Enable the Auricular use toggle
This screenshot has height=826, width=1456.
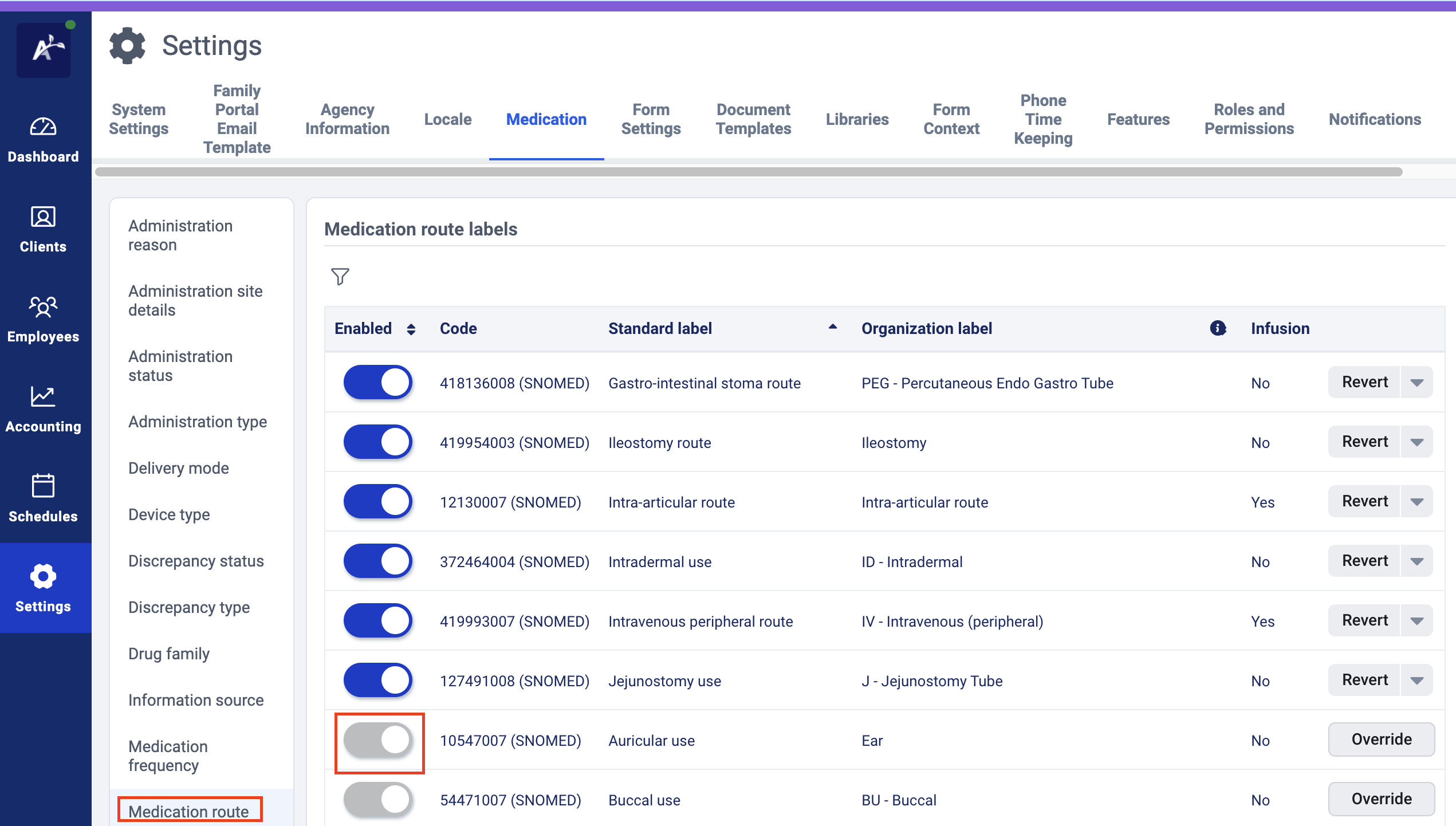tap(378, 740)
